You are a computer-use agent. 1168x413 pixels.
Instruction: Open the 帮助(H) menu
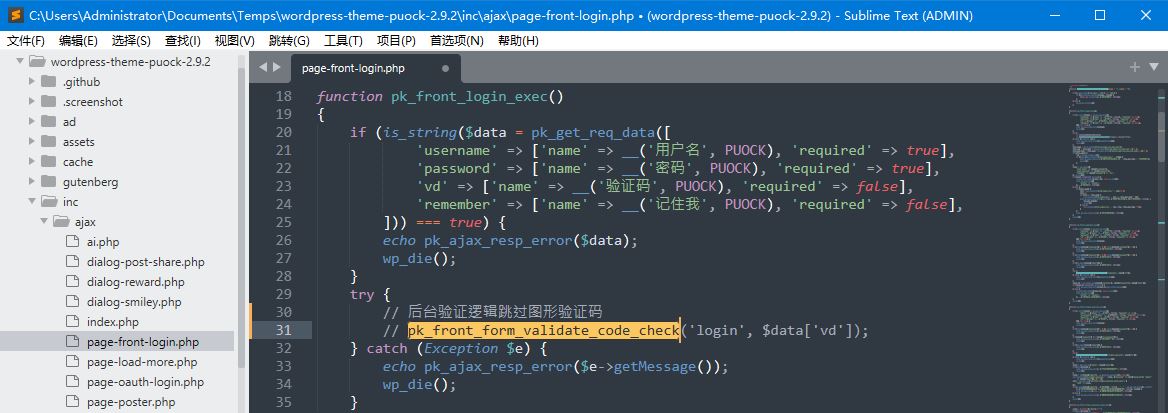tap(518, 41)
